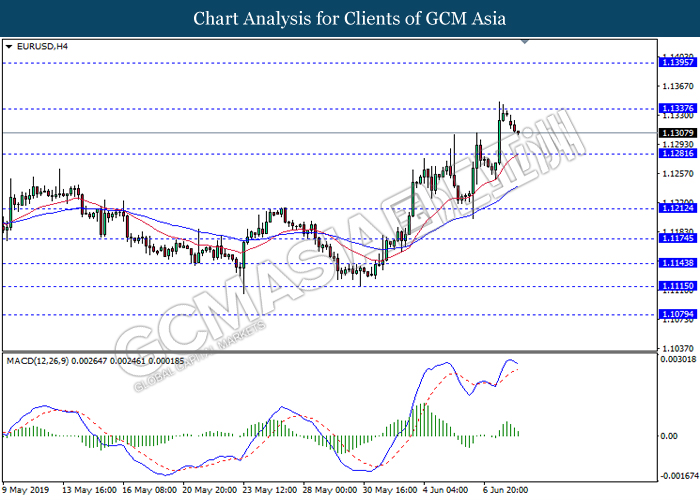The height and width of the screenshot is (500, 700).
Task: Click the 1.12570 axis value
Action: pyautogui.click(x=678, y=174)
